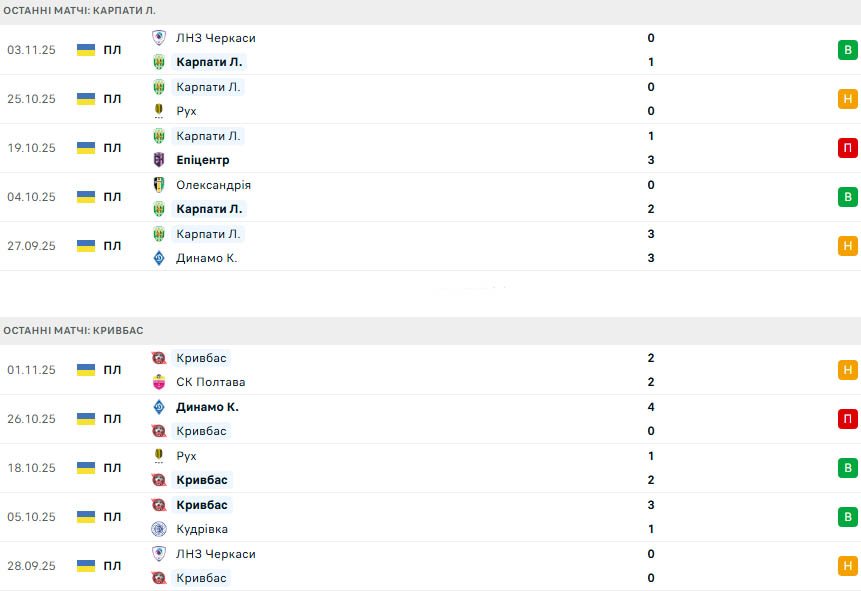The width and height of the screenshot is (861, 591).
Task: Click the "Останні матчі: Кривбас" section header
Action: [73, 330]
